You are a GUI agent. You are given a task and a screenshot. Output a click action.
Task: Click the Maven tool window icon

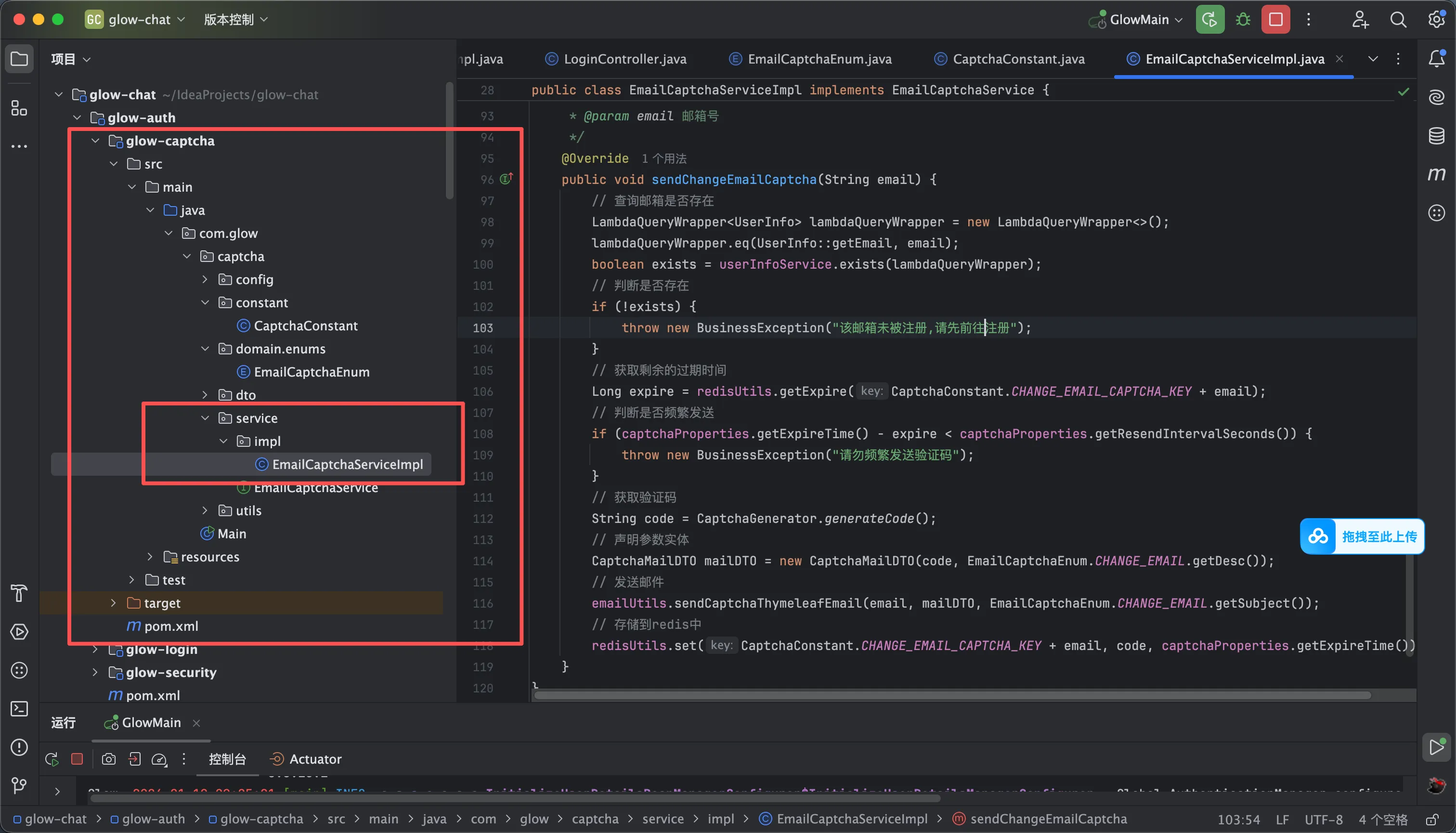[1437, 174]
